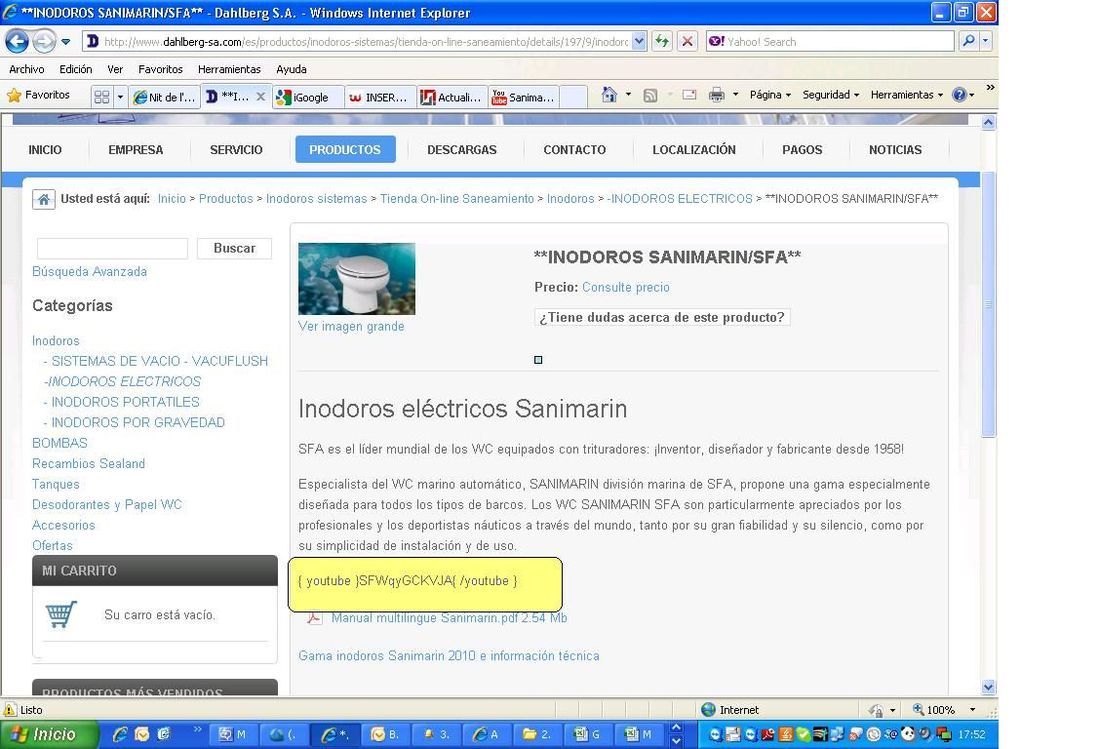1100x749 pixels.
Task: Open the toilet product thumbnail image
Action: (356, 278)
